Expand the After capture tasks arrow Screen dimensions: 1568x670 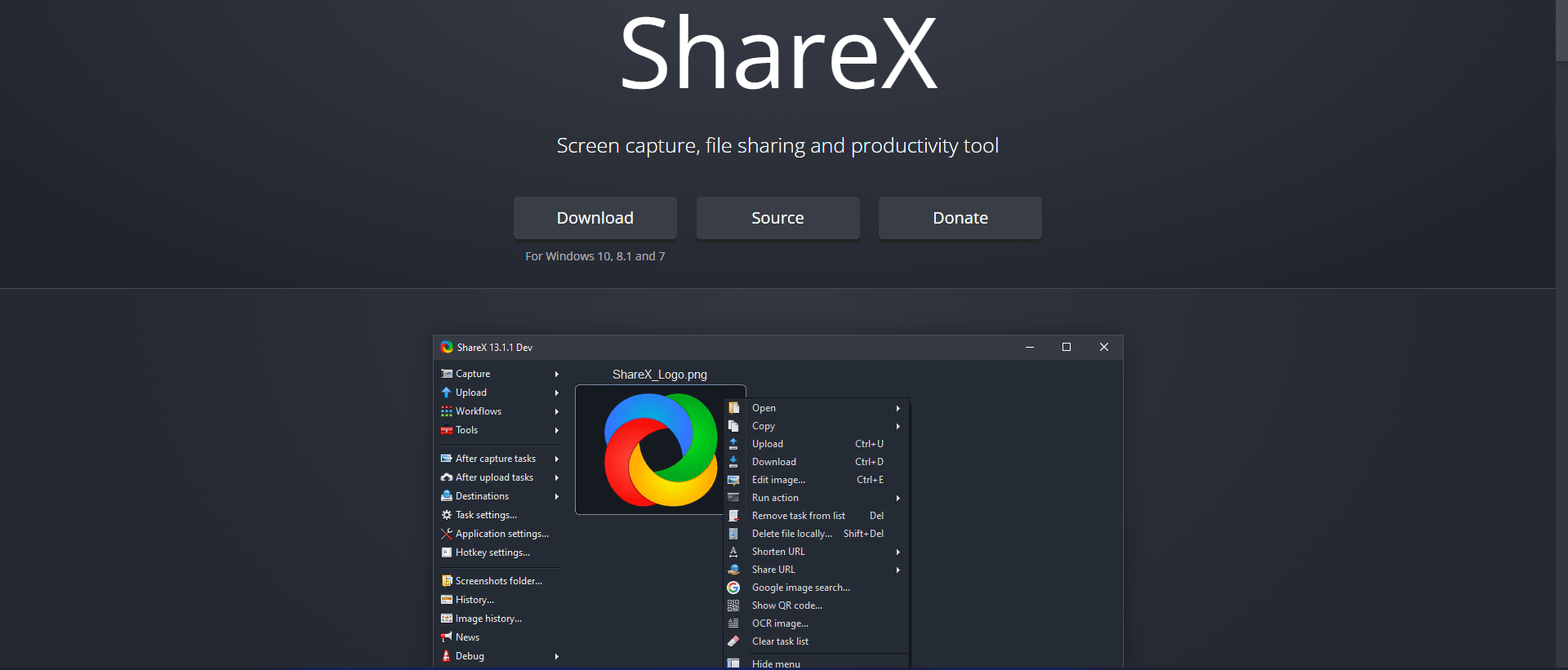[x=557, y=459]
